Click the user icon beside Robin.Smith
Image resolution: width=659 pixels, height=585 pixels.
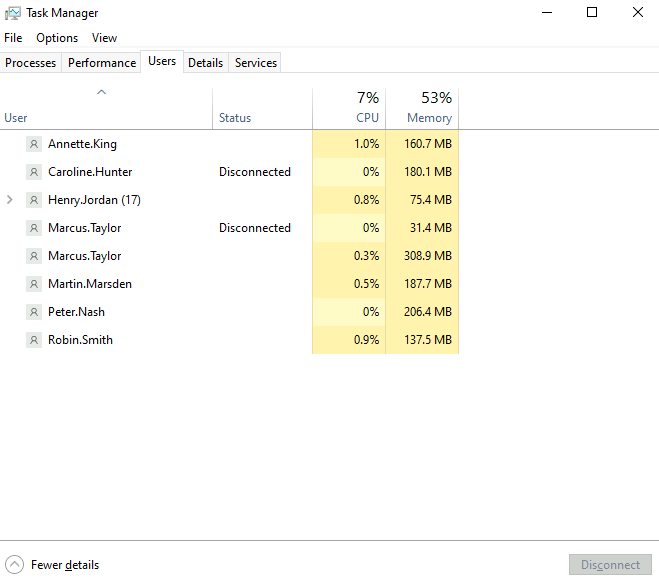[x=34, y=340]
